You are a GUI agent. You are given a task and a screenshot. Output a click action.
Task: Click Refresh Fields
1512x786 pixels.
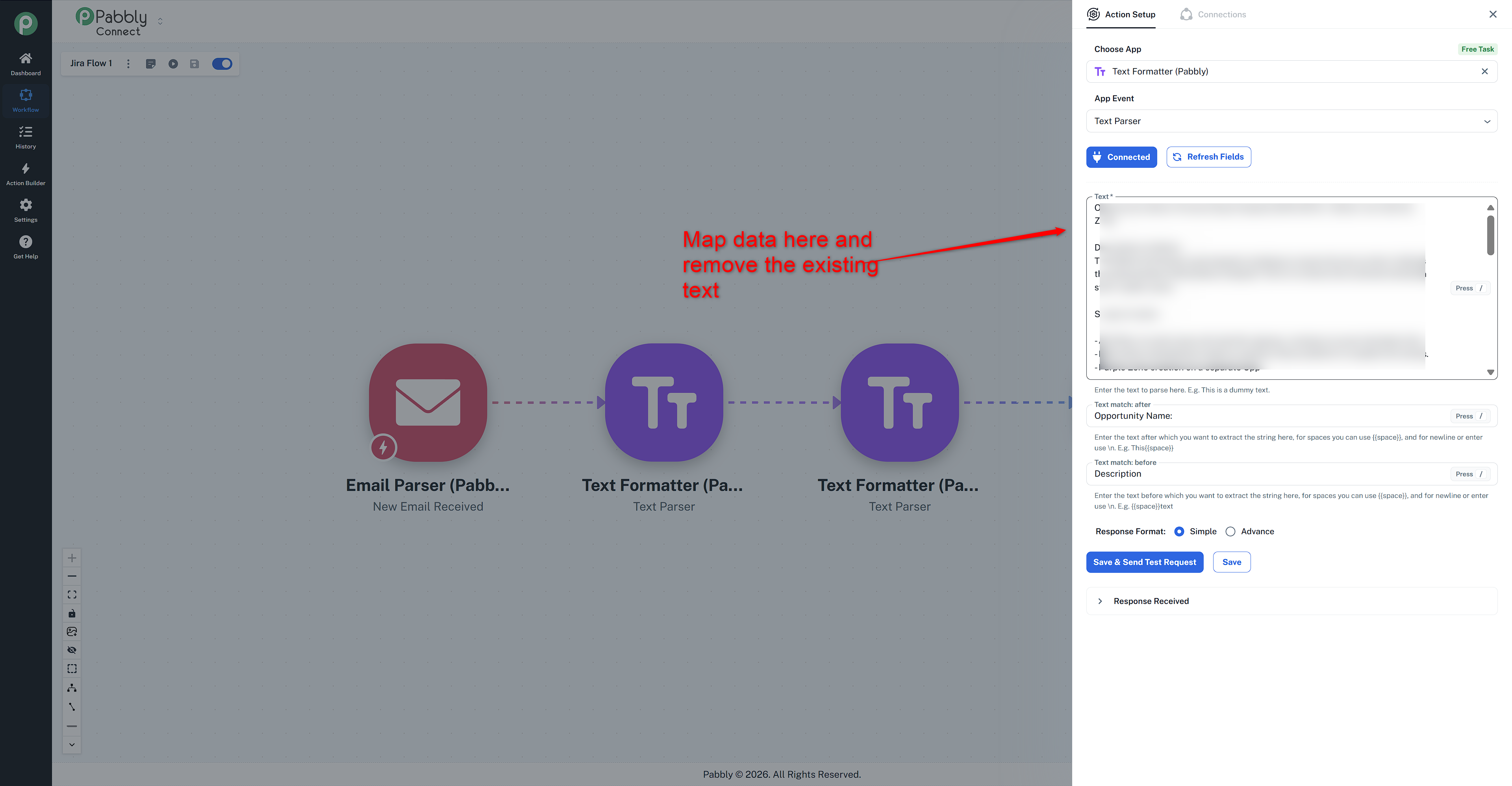[x=1208, y=157]
